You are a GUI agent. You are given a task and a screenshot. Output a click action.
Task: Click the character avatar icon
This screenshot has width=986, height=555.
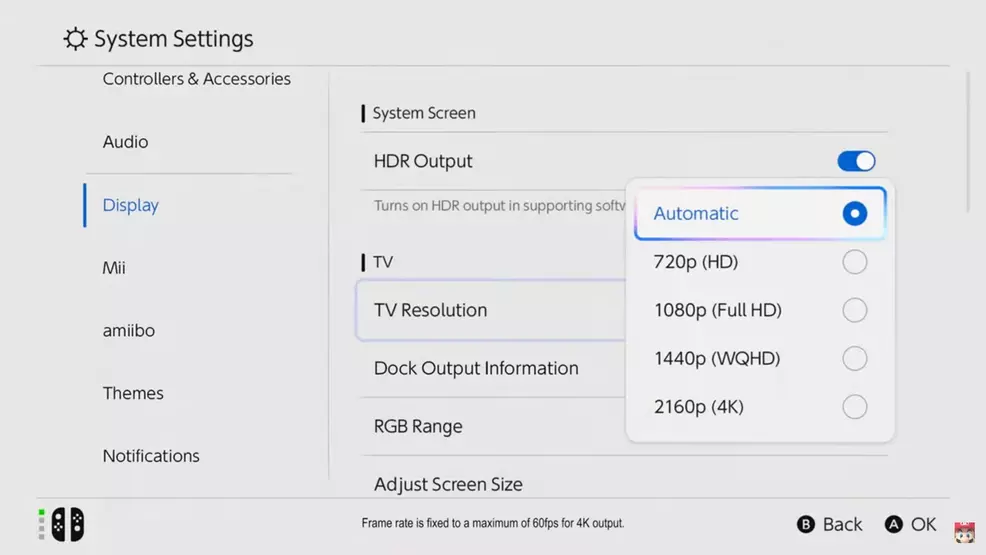click(x=964, y=532)
